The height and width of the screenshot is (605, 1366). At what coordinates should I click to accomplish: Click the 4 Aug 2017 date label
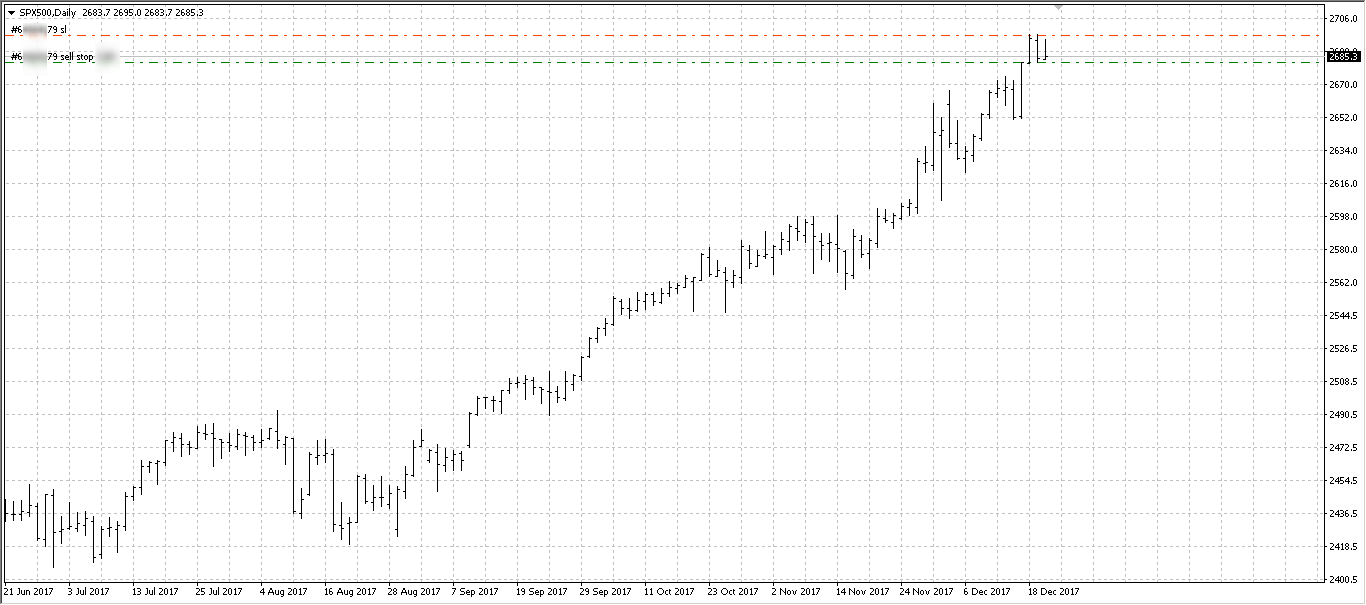(x=283, y=592)
